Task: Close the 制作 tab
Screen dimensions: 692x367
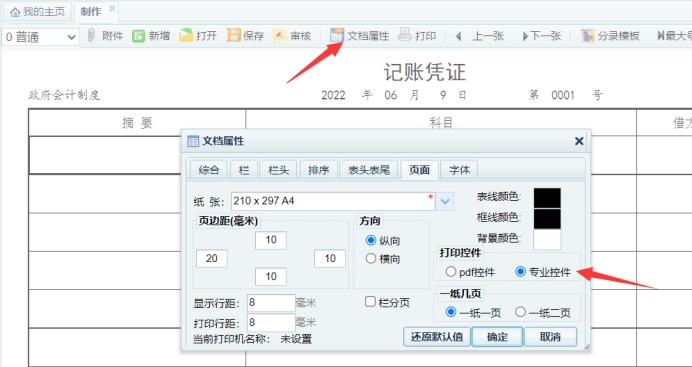Action: tap(112, 8)
